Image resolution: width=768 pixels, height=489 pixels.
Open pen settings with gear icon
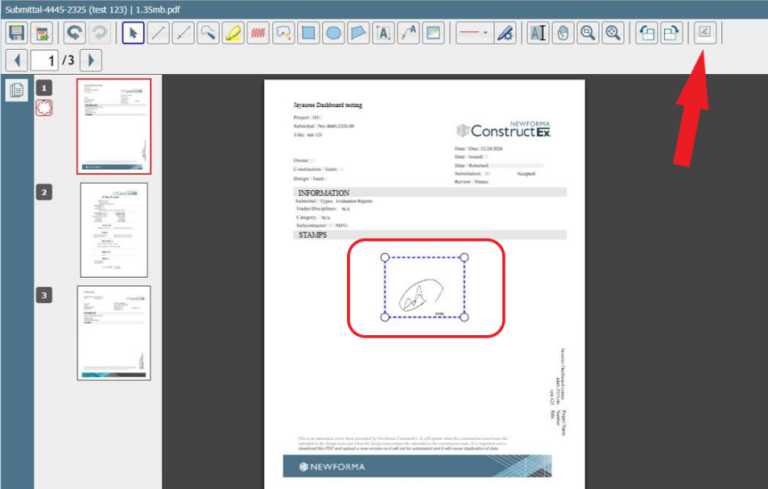pos(505,33)
